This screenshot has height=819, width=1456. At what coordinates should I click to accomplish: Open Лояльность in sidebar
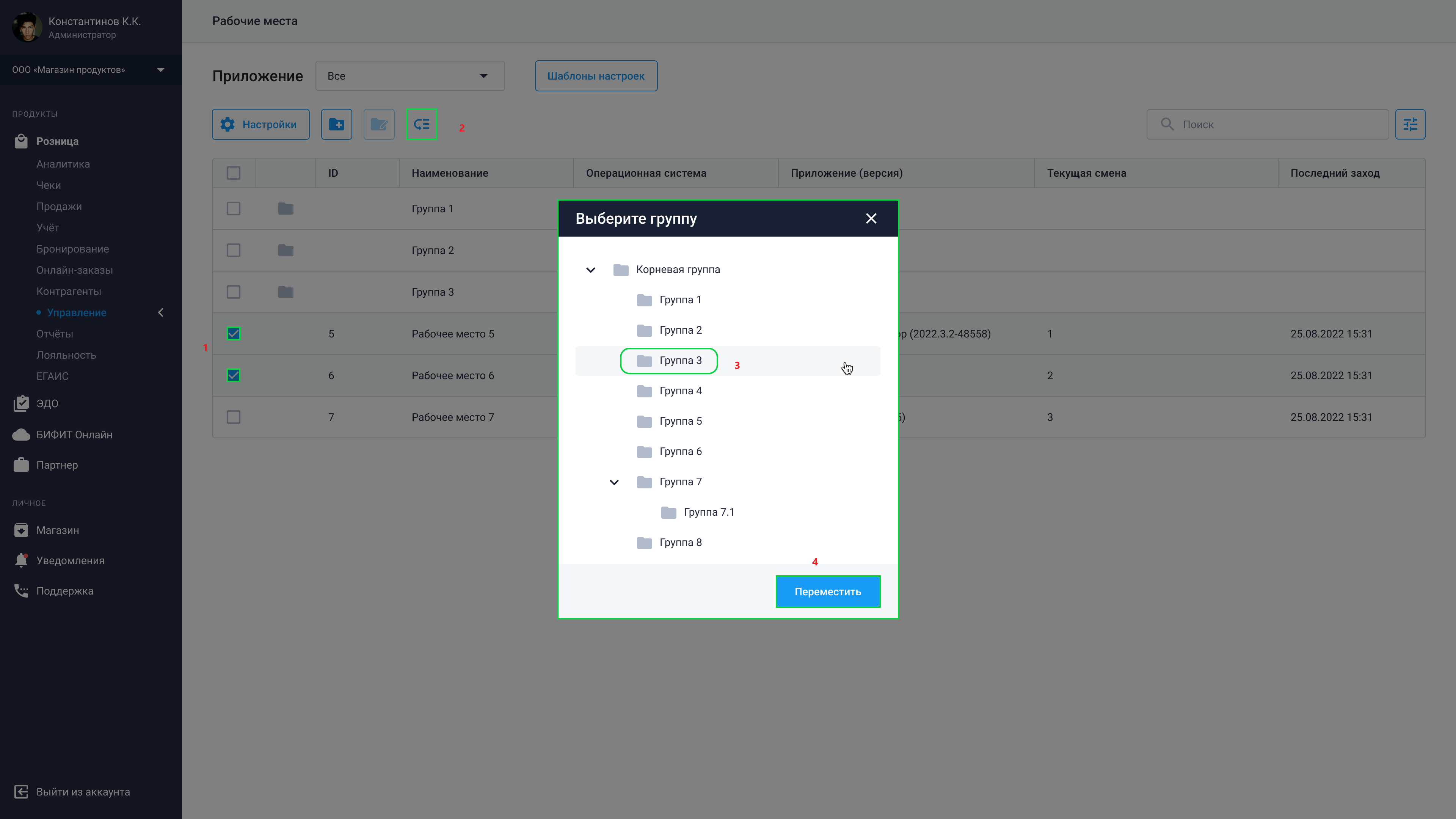coord(66,355)
